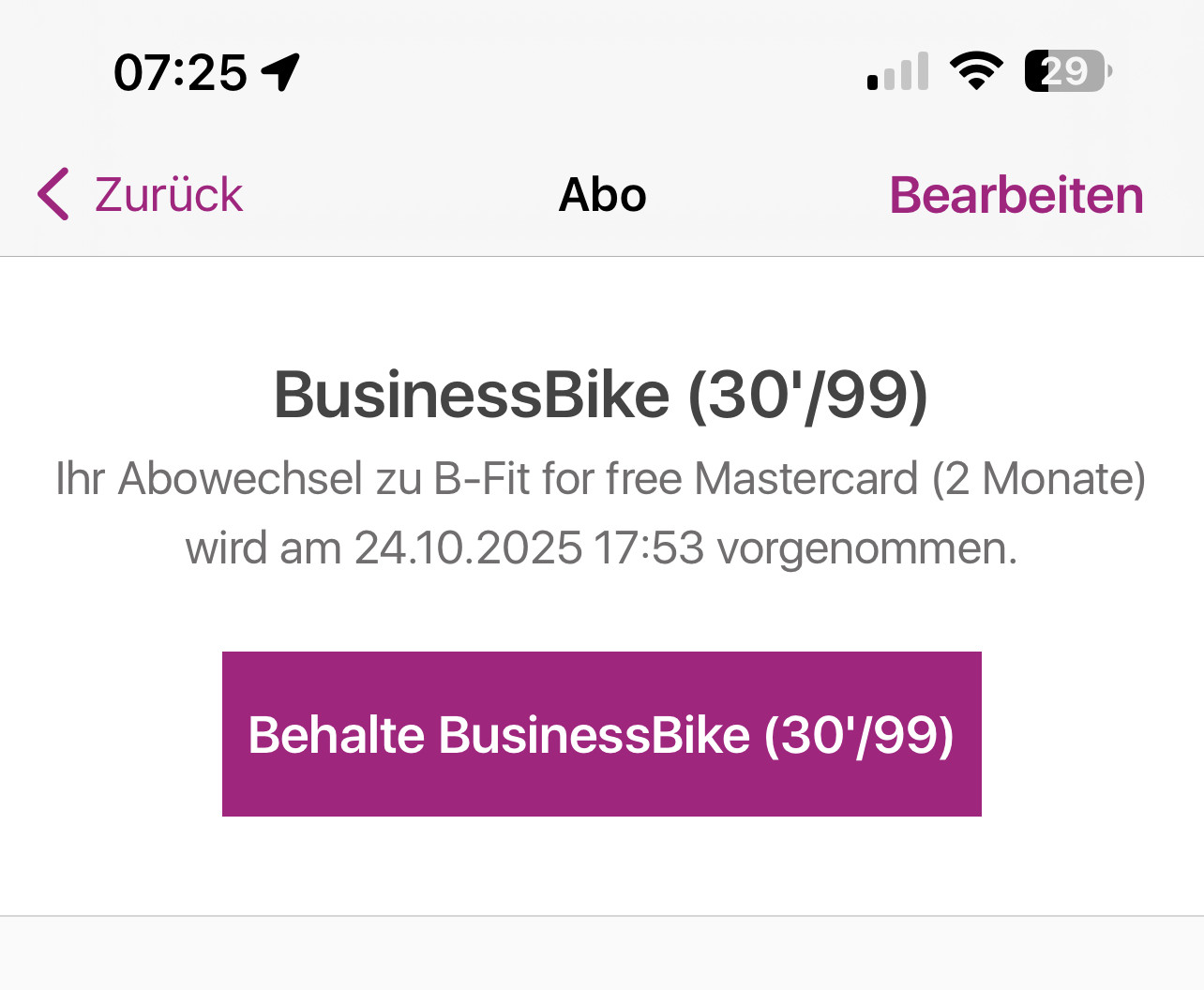Tap the Wi-Fi status icon
The image size is (1204, 990).
click(x=976, y=71)
